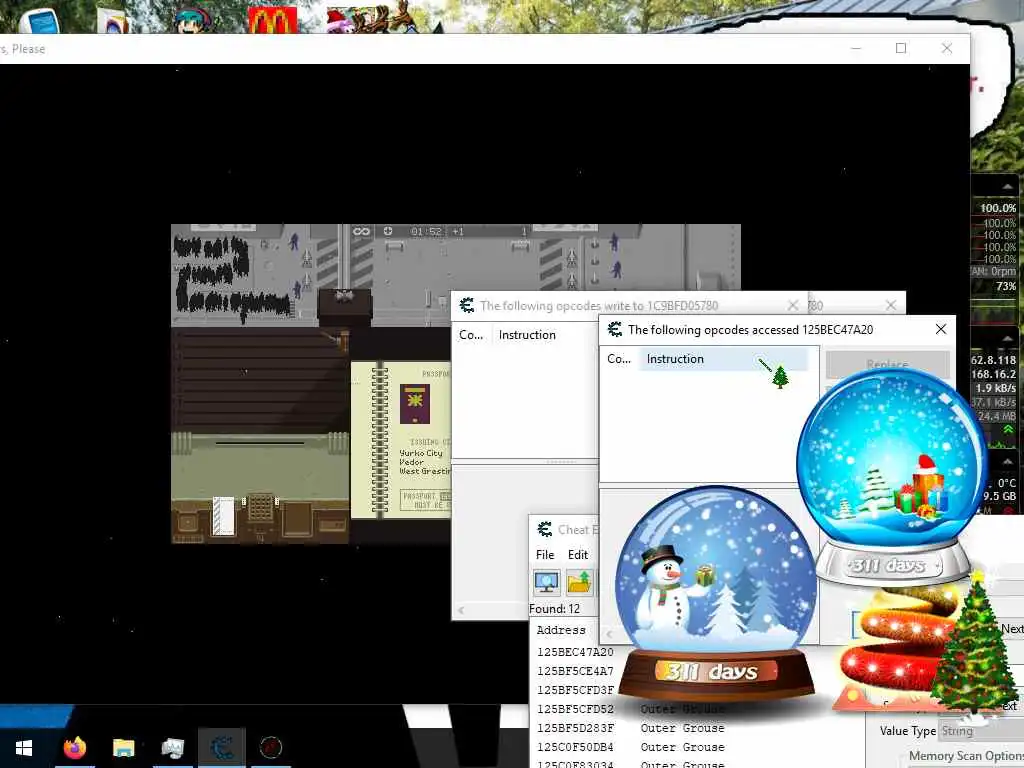Viewport: 1024px width, 768px height.
Task: Click the snowman snow globe countdown widget
Action: click(x=716, y=594)
